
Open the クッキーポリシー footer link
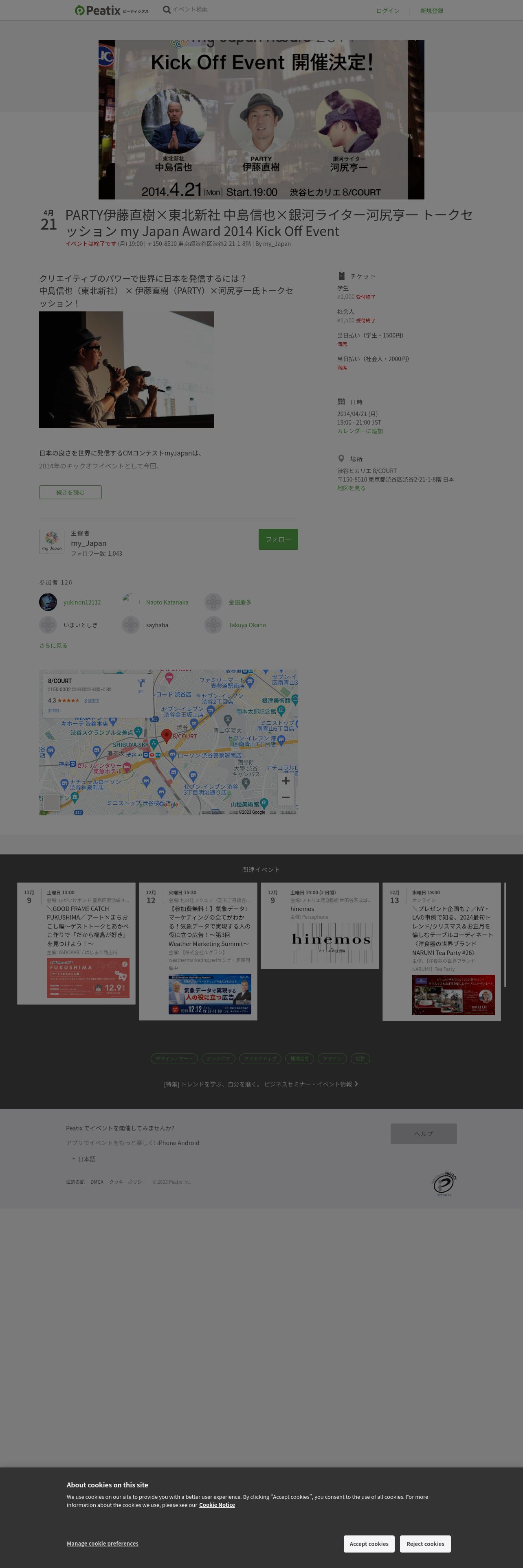[128, 1182]
